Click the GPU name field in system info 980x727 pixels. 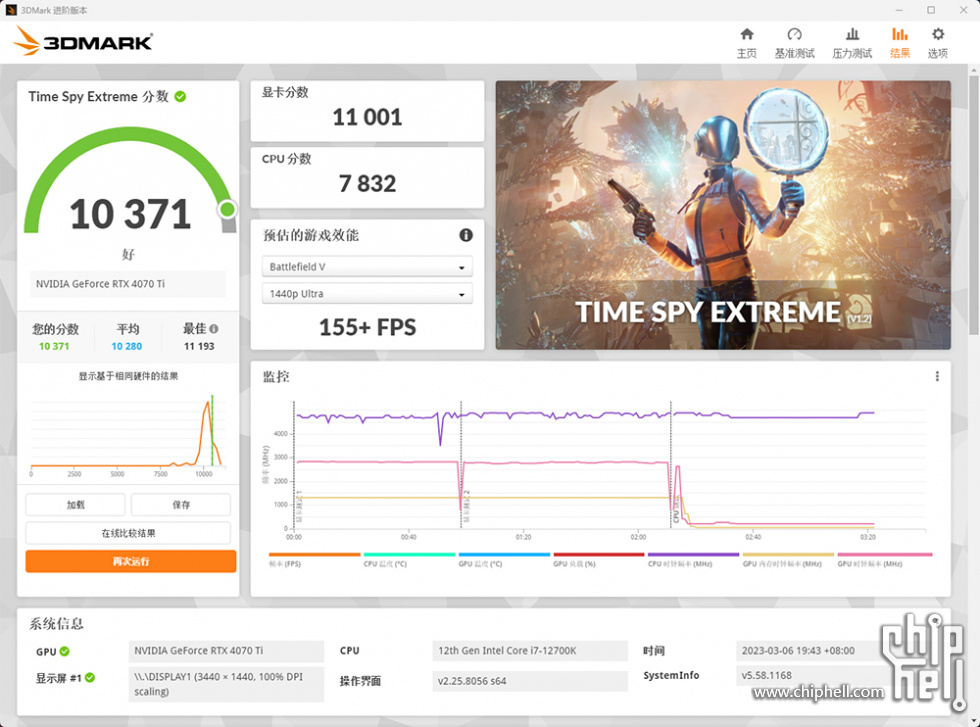(x=226, y=651)
